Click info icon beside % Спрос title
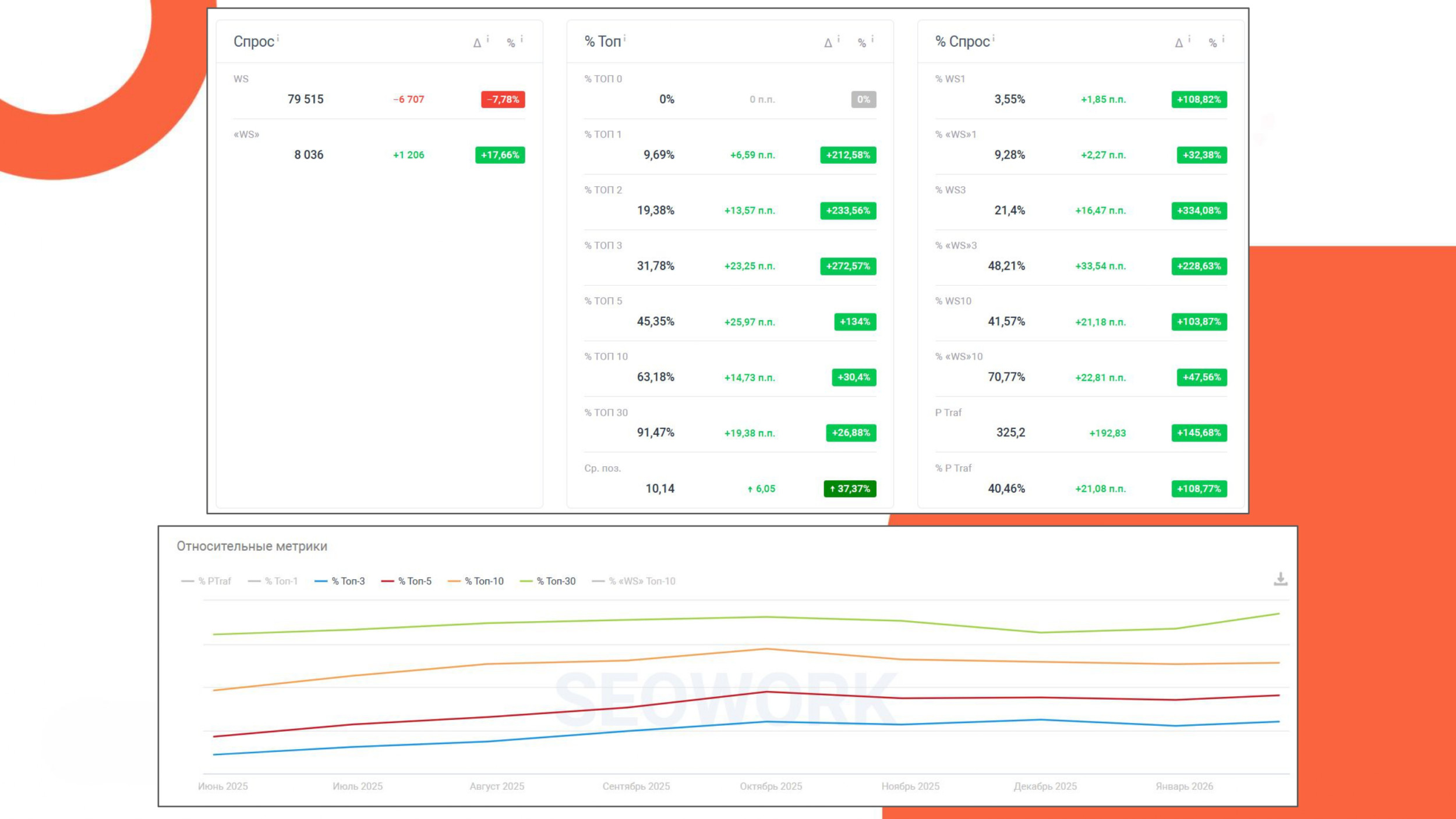 (993, 38)
